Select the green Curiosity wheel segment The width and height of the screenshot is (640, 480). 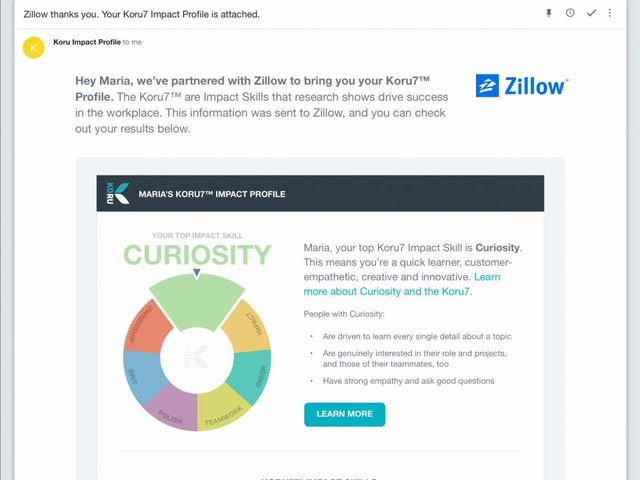(x=197, y=302)
